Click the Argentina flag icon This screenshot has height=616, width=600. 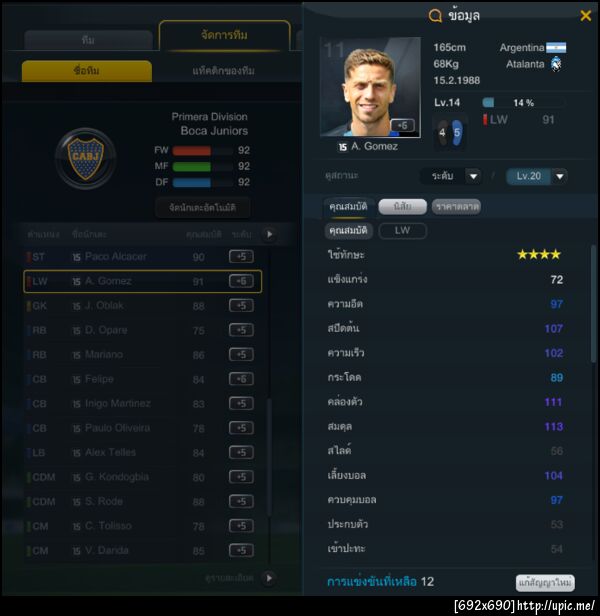[x=556, y=48]
